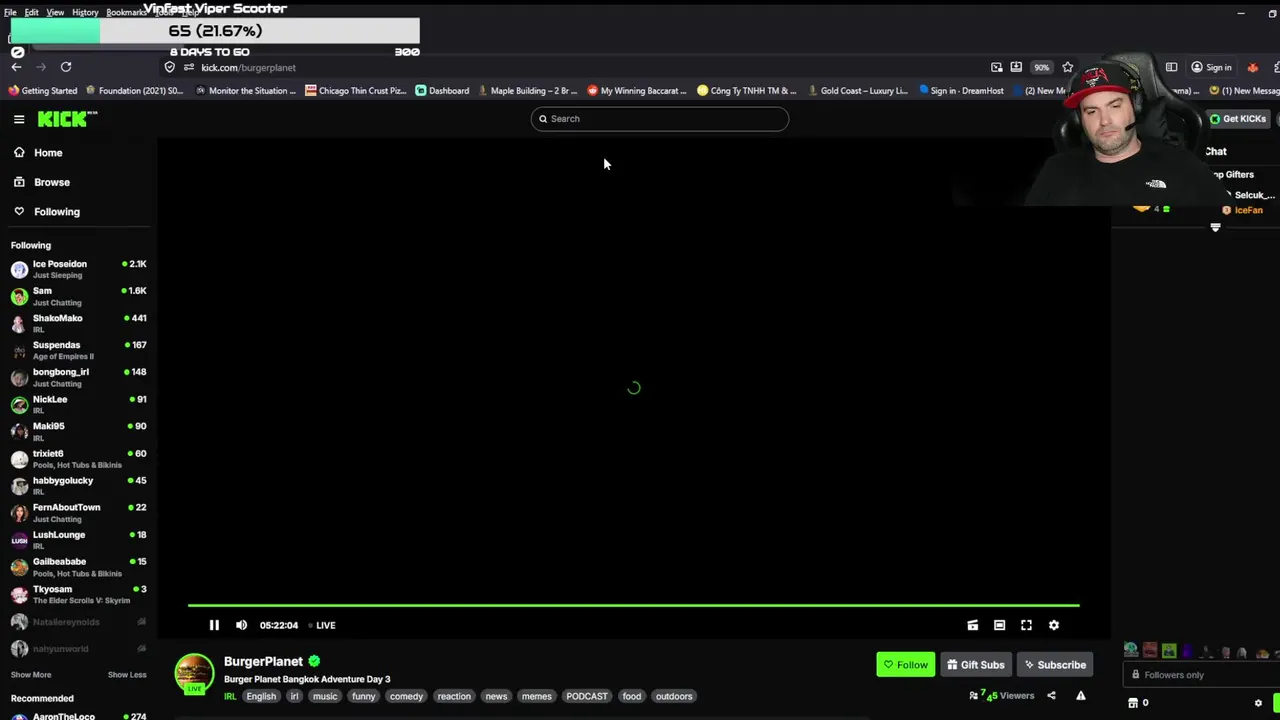Viewport: 1280px width, 720px height.
Task: Click the news tag
Action: click(496, 697)
